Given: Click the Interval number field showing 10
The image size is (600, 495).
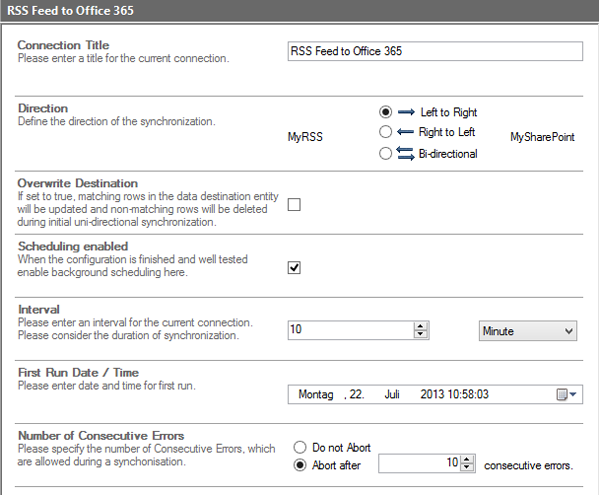Looking at the screenshot, I should (x=350, y=330).
